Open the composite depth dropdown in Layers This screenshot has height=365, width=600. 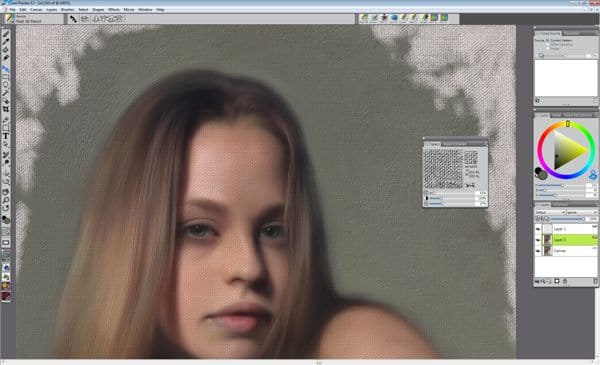coord(582,212)
